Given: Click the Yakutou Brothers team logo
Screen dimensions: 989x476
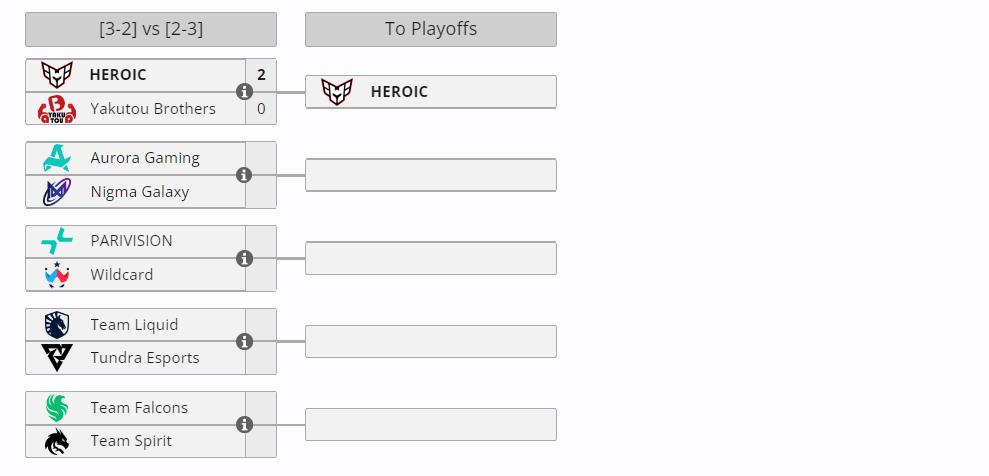Looking at the screenshot, I should (x=57, y=109).
